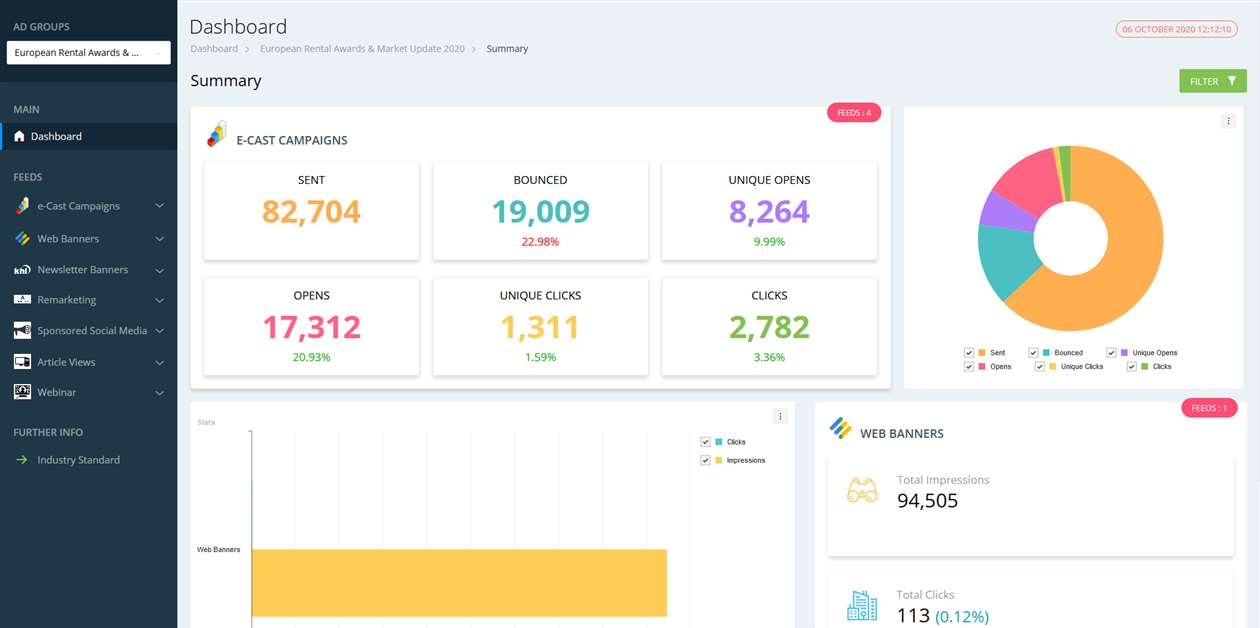Click the Summary breadcrumb item

pos(506,48)
